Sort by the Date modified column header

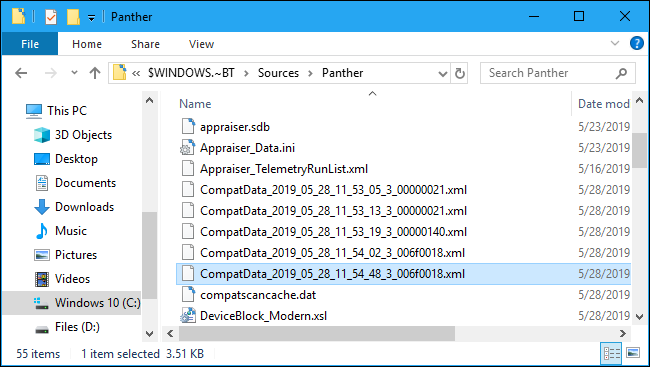tap(604, 104)
